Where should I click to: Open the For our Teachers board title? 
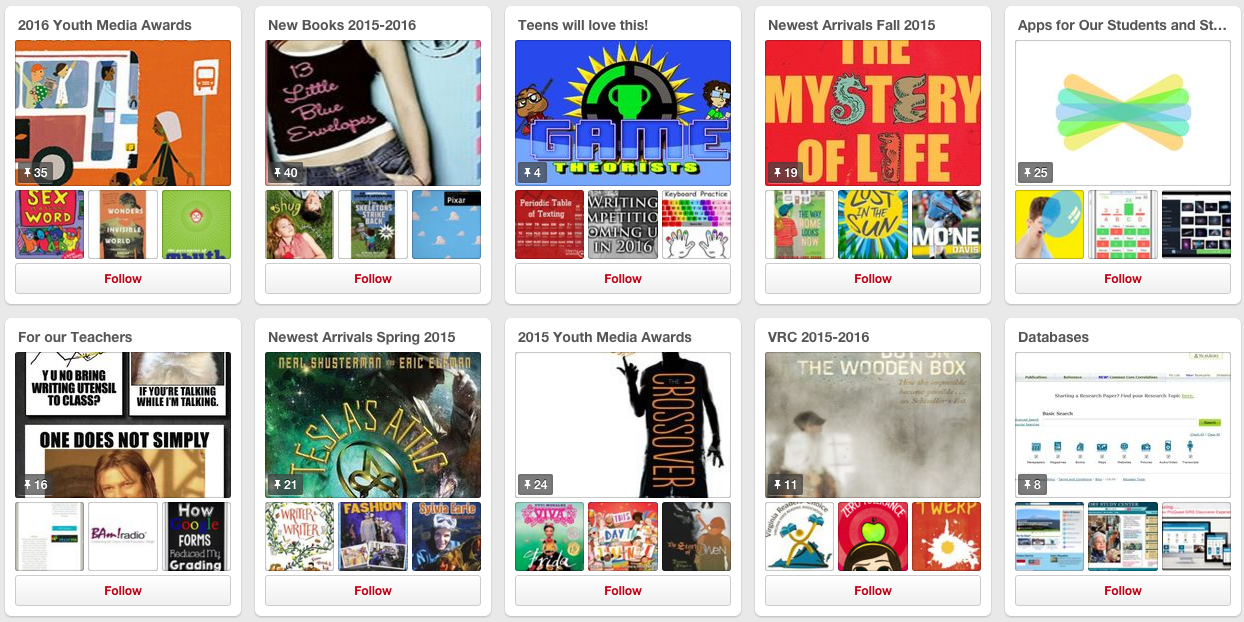(75, 337)
